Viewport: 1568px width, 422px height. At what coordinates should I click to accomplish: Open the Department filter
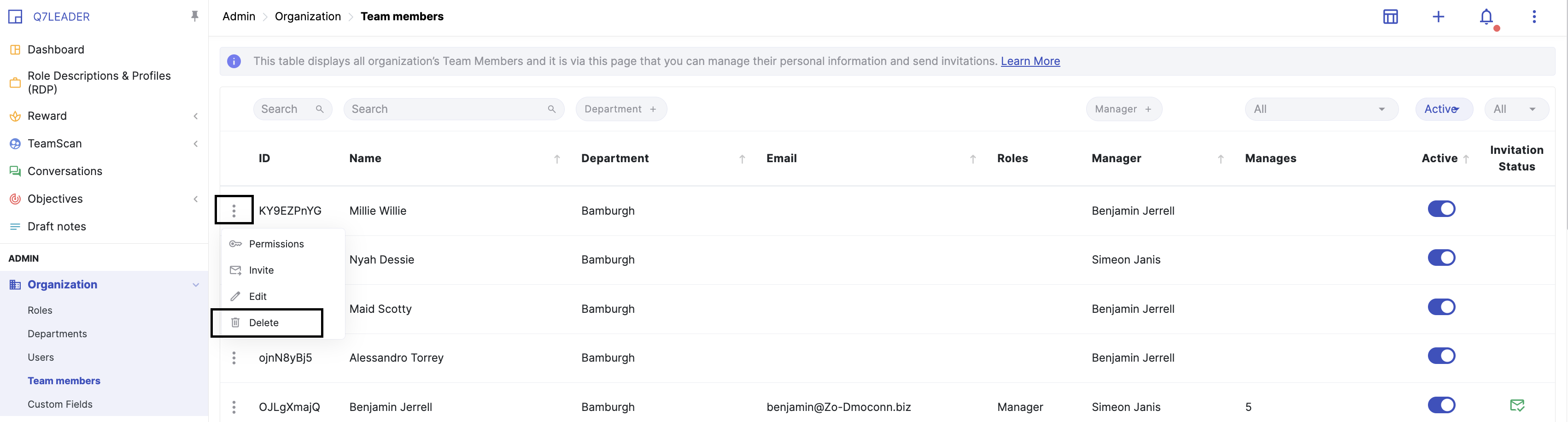pos(621,109)
